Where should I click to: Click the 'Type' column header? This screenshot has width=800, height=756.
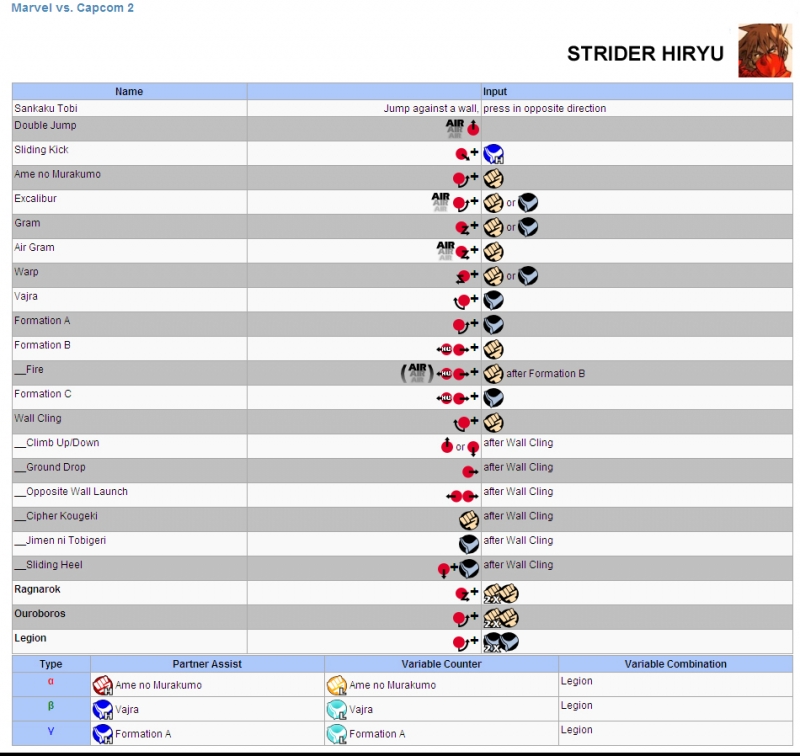pyautogui.click(x=51, y=664)
